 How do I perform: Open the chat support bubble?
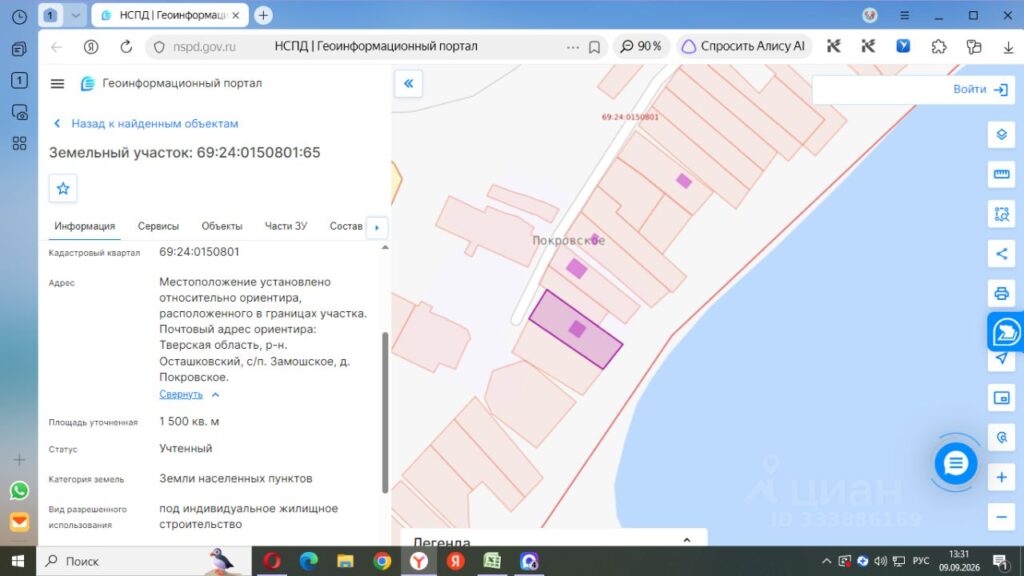955,464
